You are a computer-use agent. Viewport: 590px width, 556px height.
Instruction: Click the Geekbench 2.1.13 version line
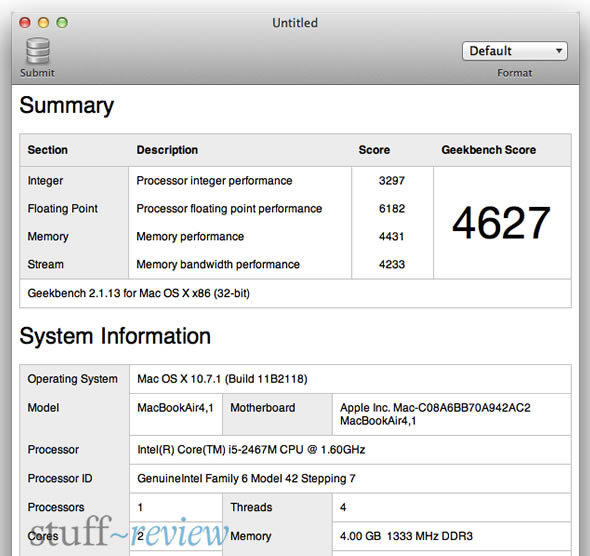coord(138,293)
